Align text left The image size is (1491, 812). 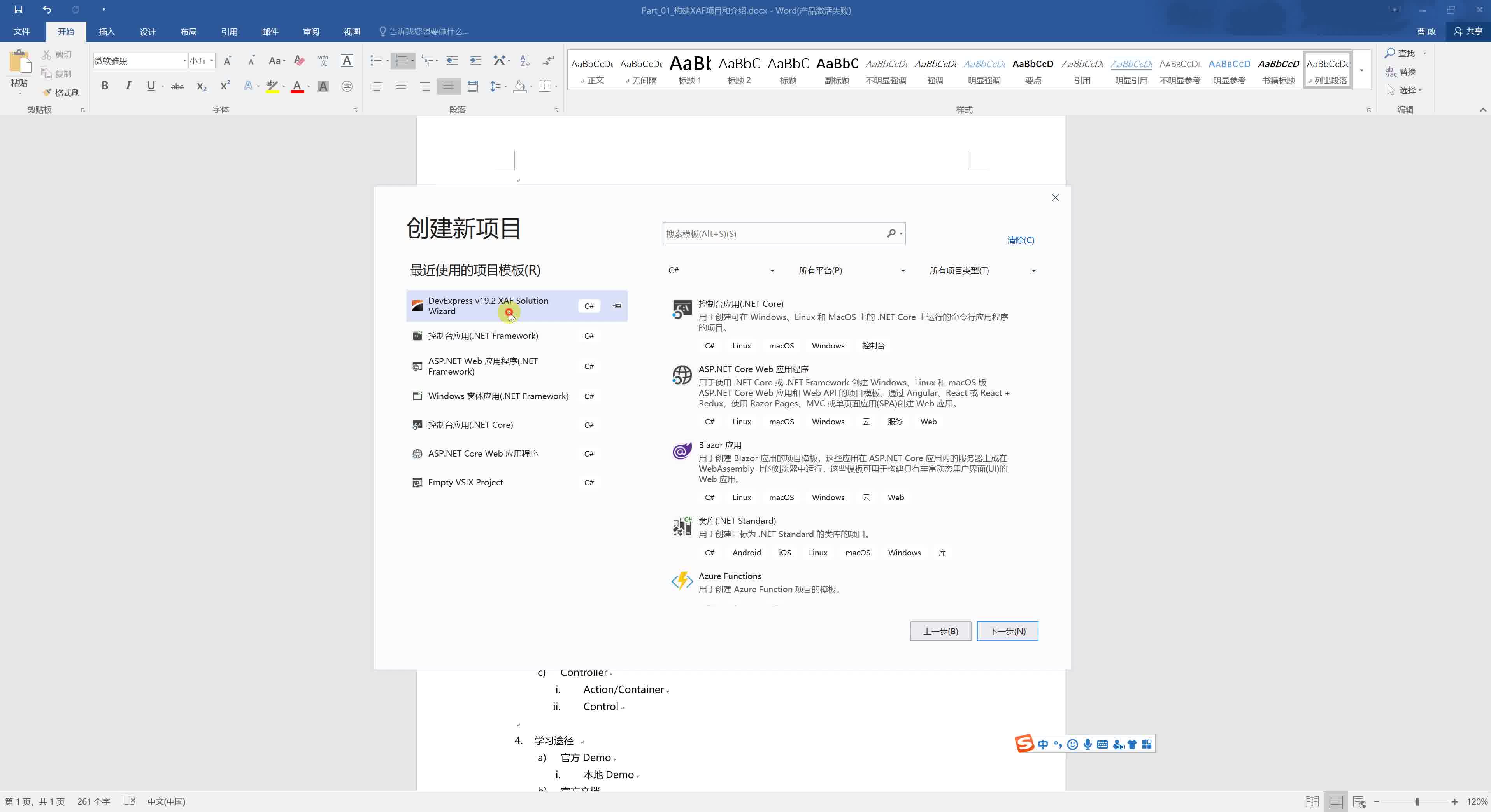[x=377, y=87]
